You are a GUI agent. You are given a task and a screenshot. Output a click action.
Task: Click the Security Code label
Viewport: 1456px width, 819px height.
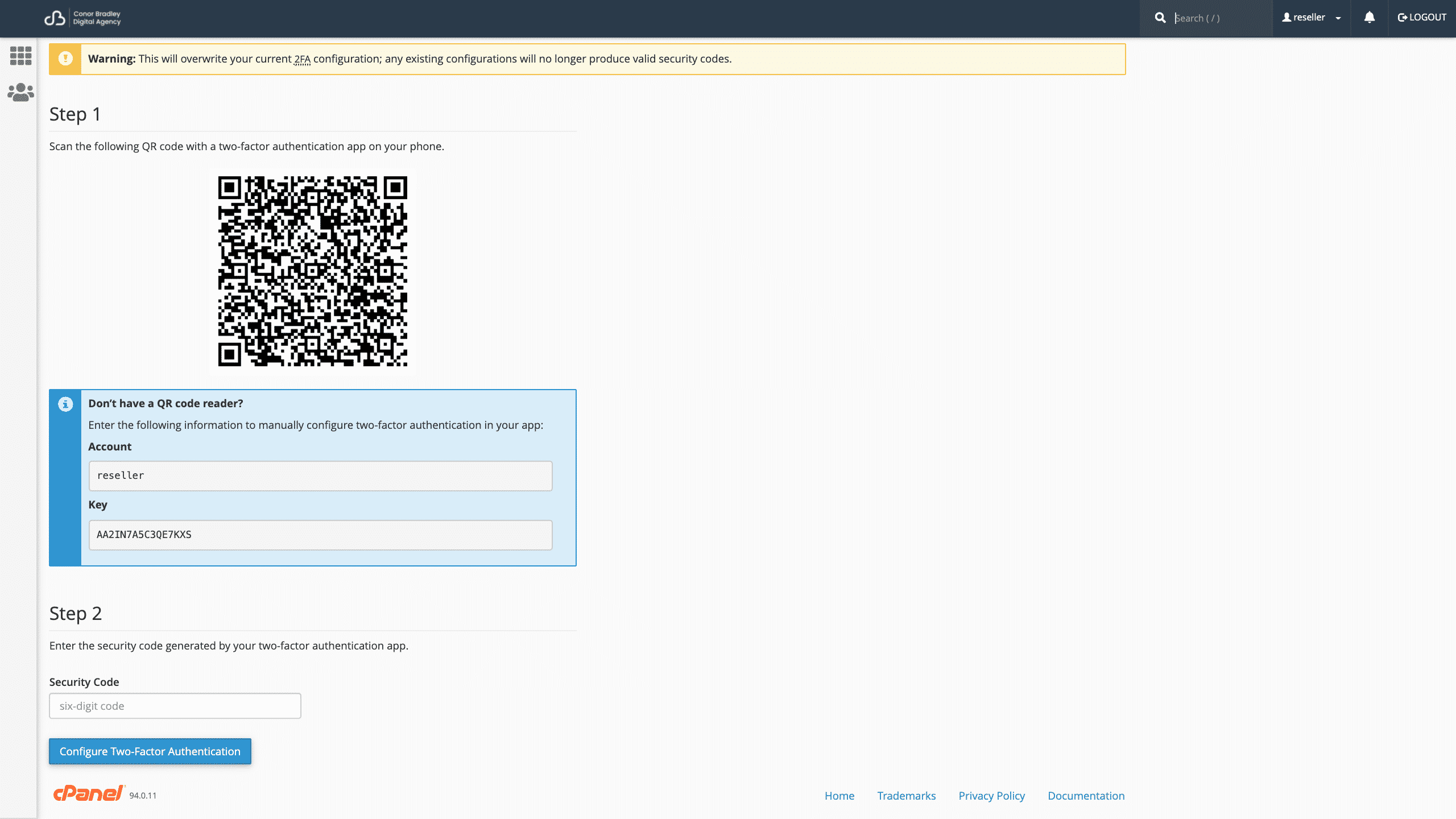pyautogui.click(x=84, y=682)
